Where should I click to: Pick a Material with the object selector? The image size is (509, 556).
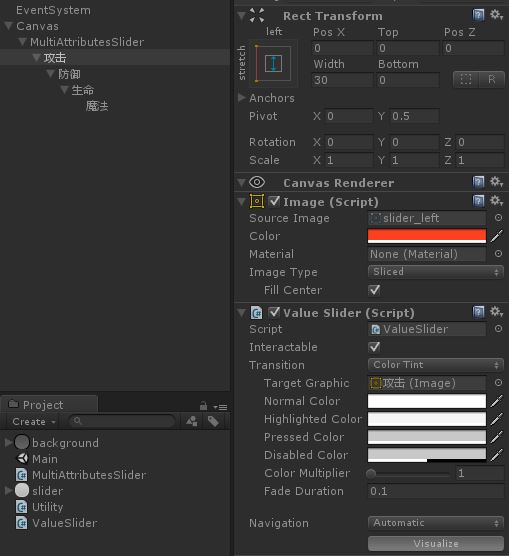[x=498, y=254]
